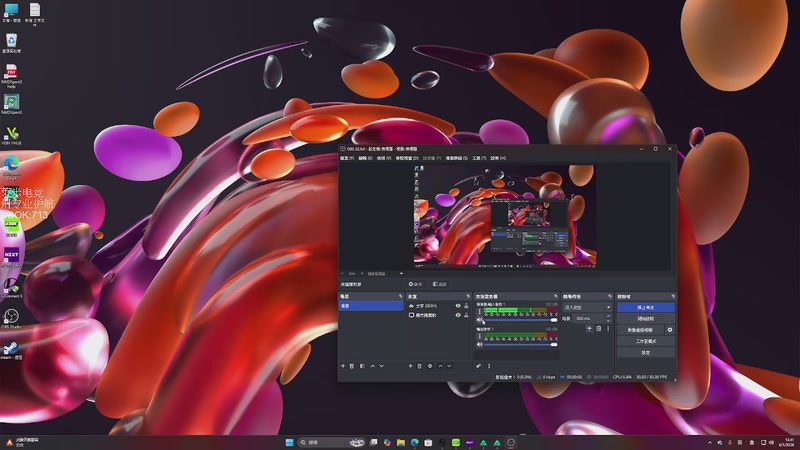
Task: Mute the microphone input audio channel
Action: (480, 320)
